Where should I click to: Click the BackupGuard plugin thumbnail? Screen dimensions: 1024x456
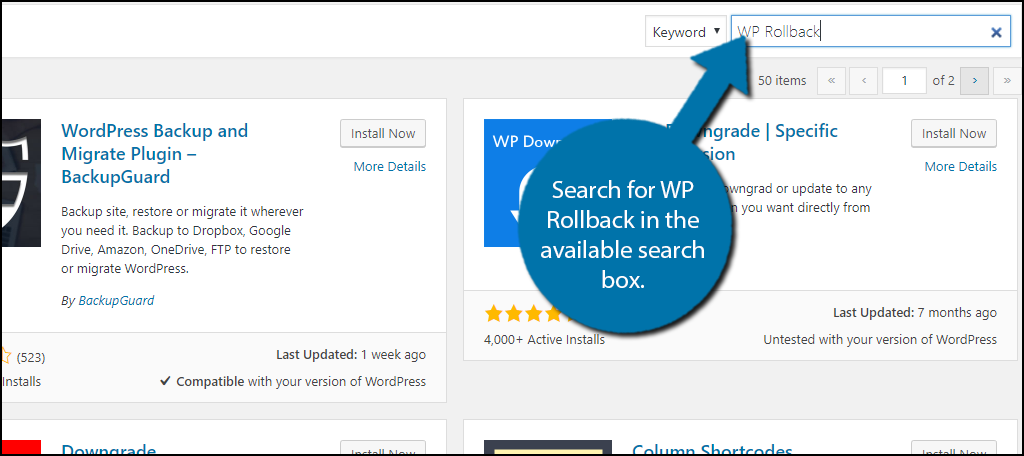click(x=22, y=183)
